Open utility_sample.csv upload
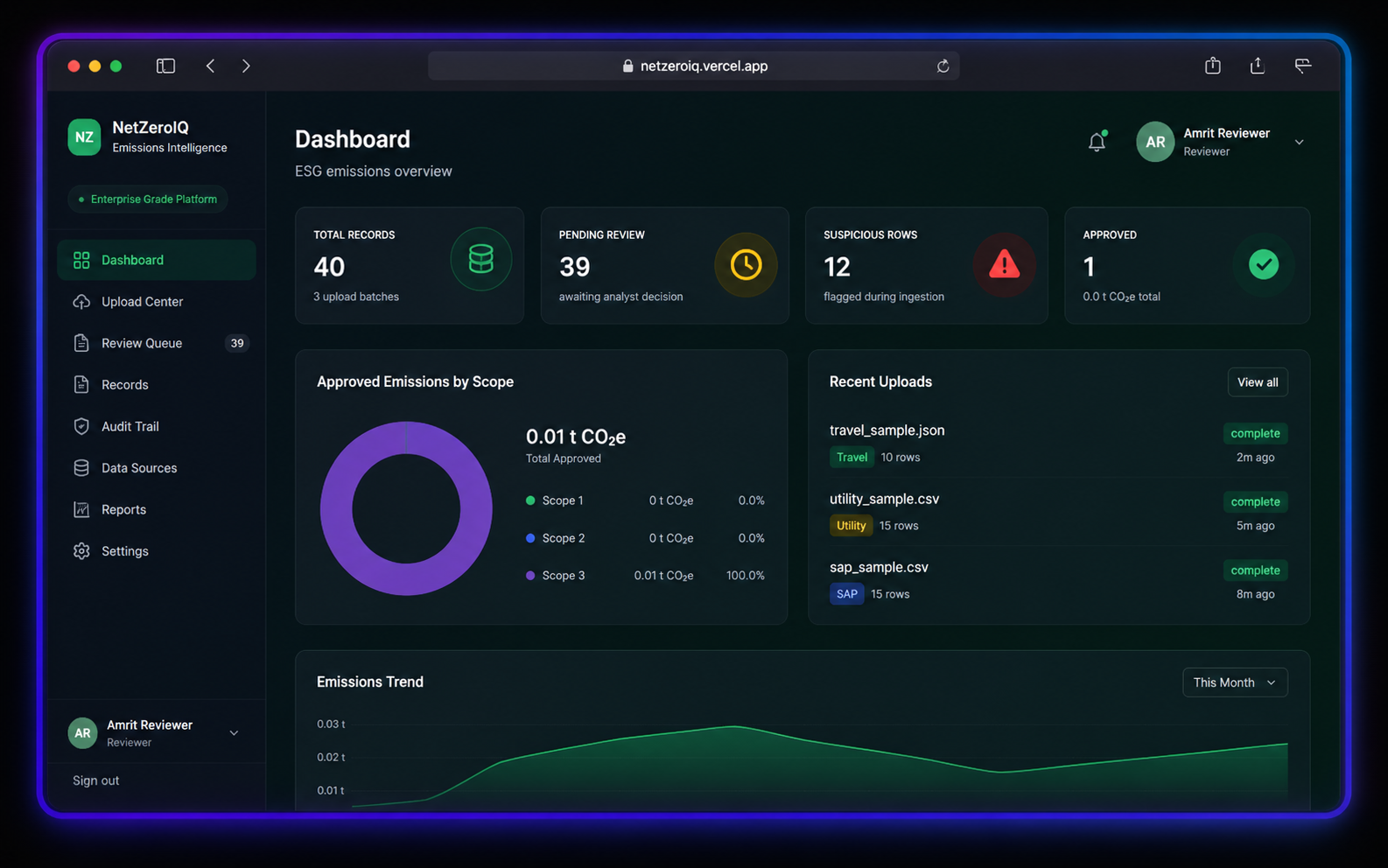The width and height of the screenshot is (1388, 868). 884,499
